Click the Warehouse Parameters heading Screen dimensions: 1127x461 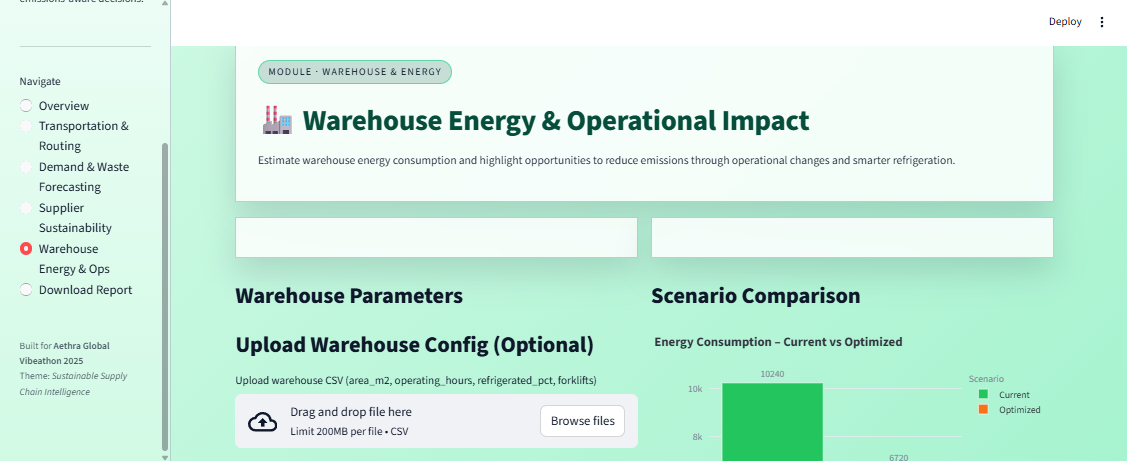click(x=349, y=296)
